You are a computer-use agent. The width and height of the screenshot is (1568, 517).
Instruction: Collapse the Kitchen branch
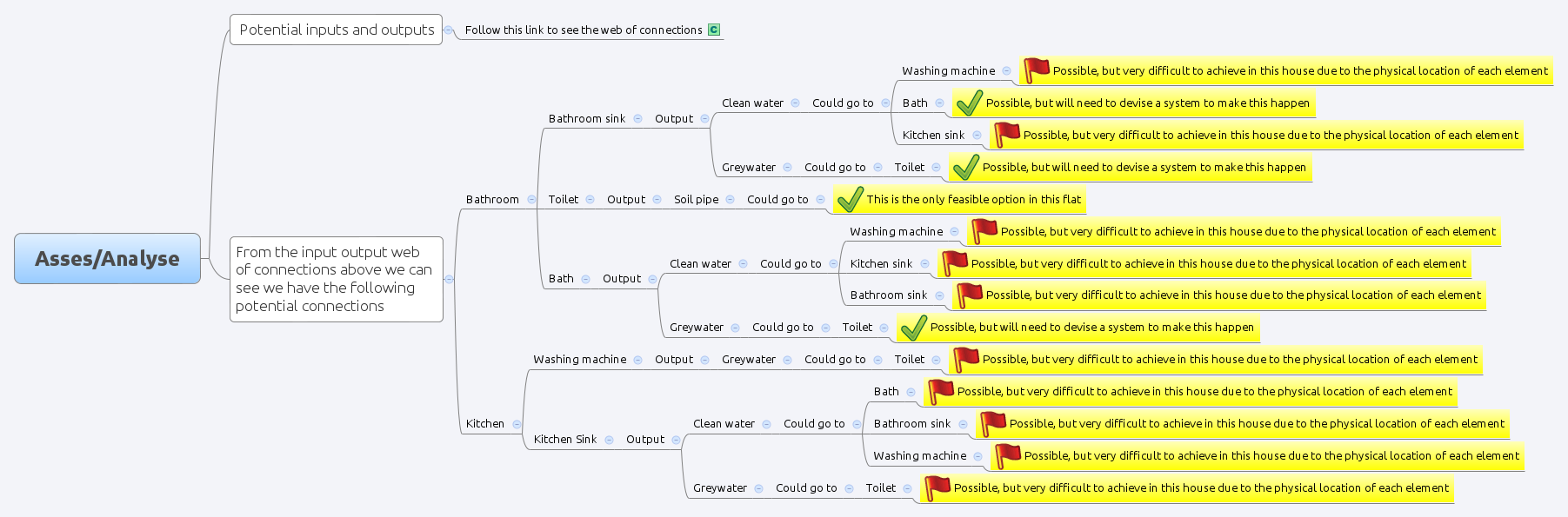pos(517,424)
